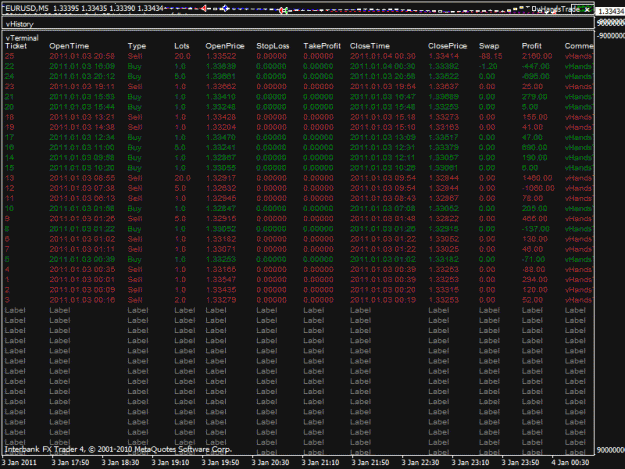Click profit value -1060.00
The image size is (625, 469).
click(538, 188)
